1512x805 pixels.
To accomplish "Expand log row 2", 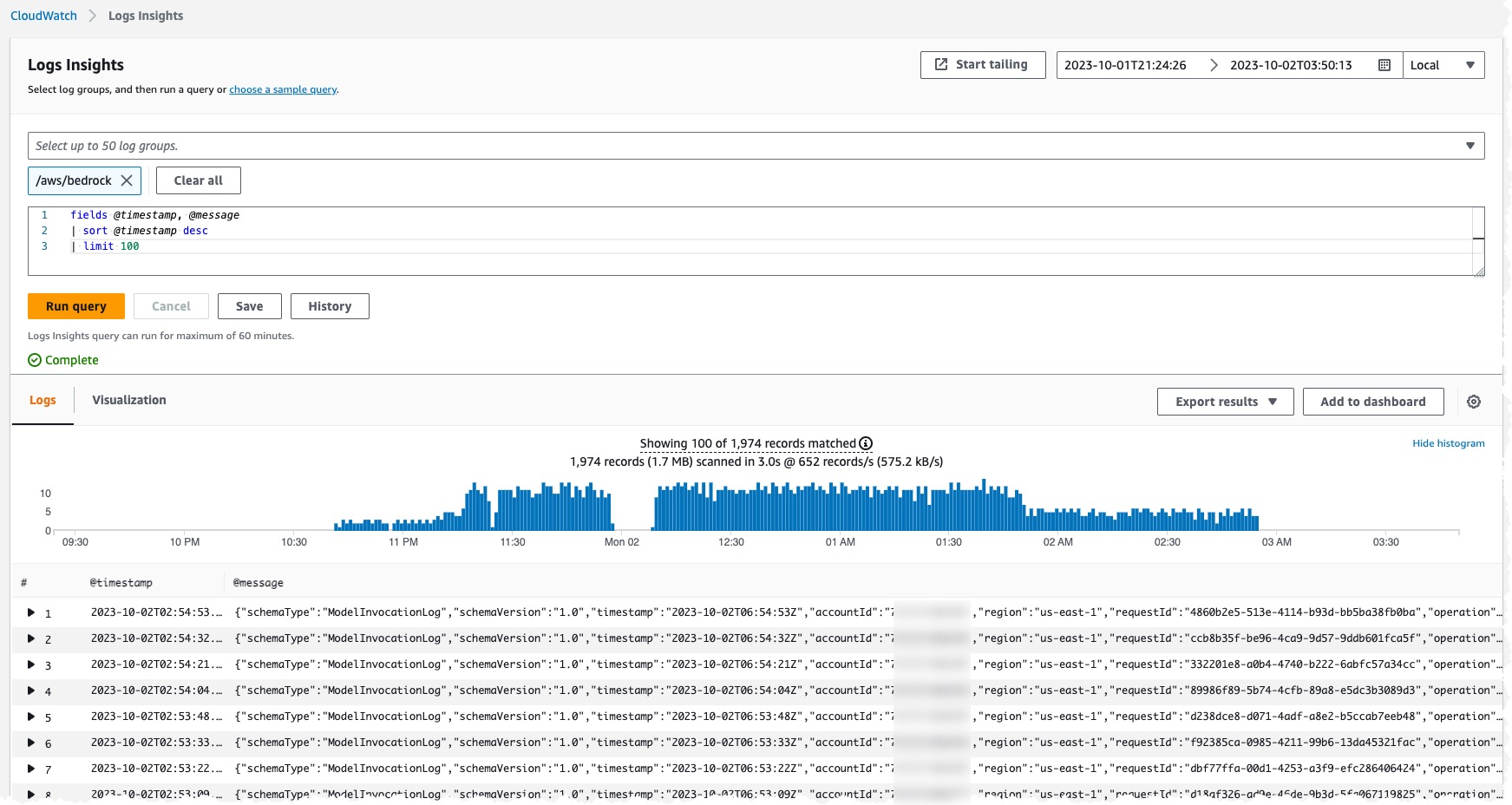I will pyautogui.click(x=31, y=638).
